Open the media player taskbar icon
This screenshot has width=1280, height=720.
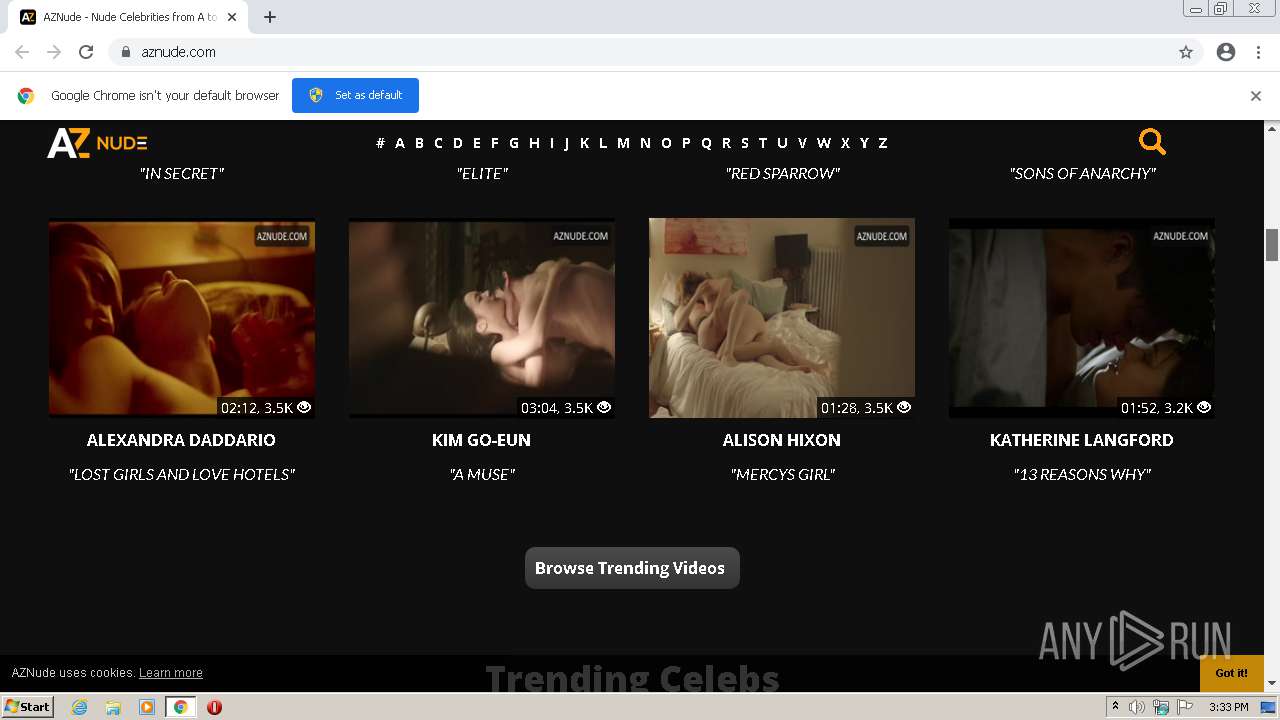coord(147,707)
